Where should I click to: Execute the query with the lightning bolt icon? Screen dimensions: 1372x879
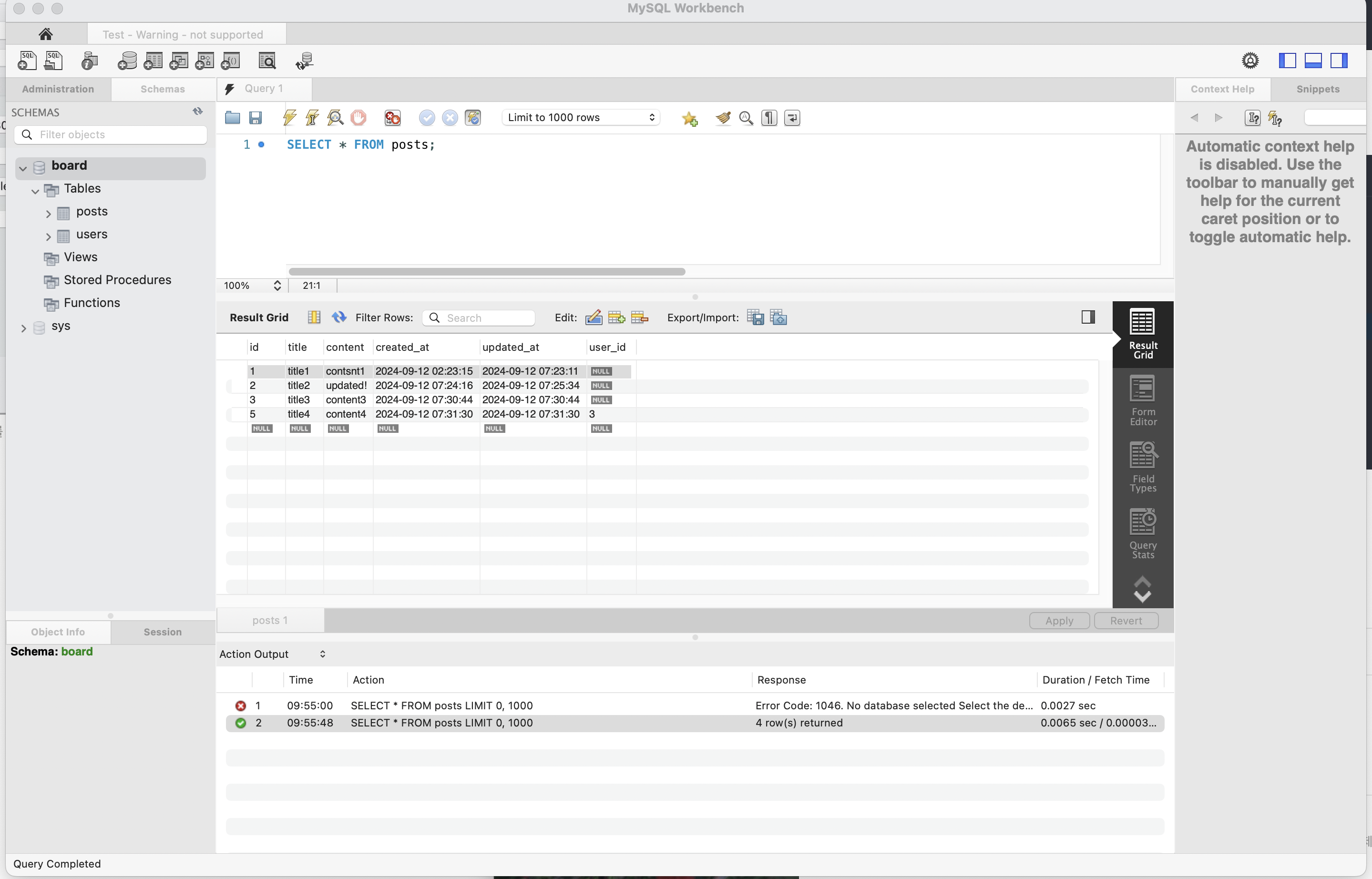coord(290,118)
